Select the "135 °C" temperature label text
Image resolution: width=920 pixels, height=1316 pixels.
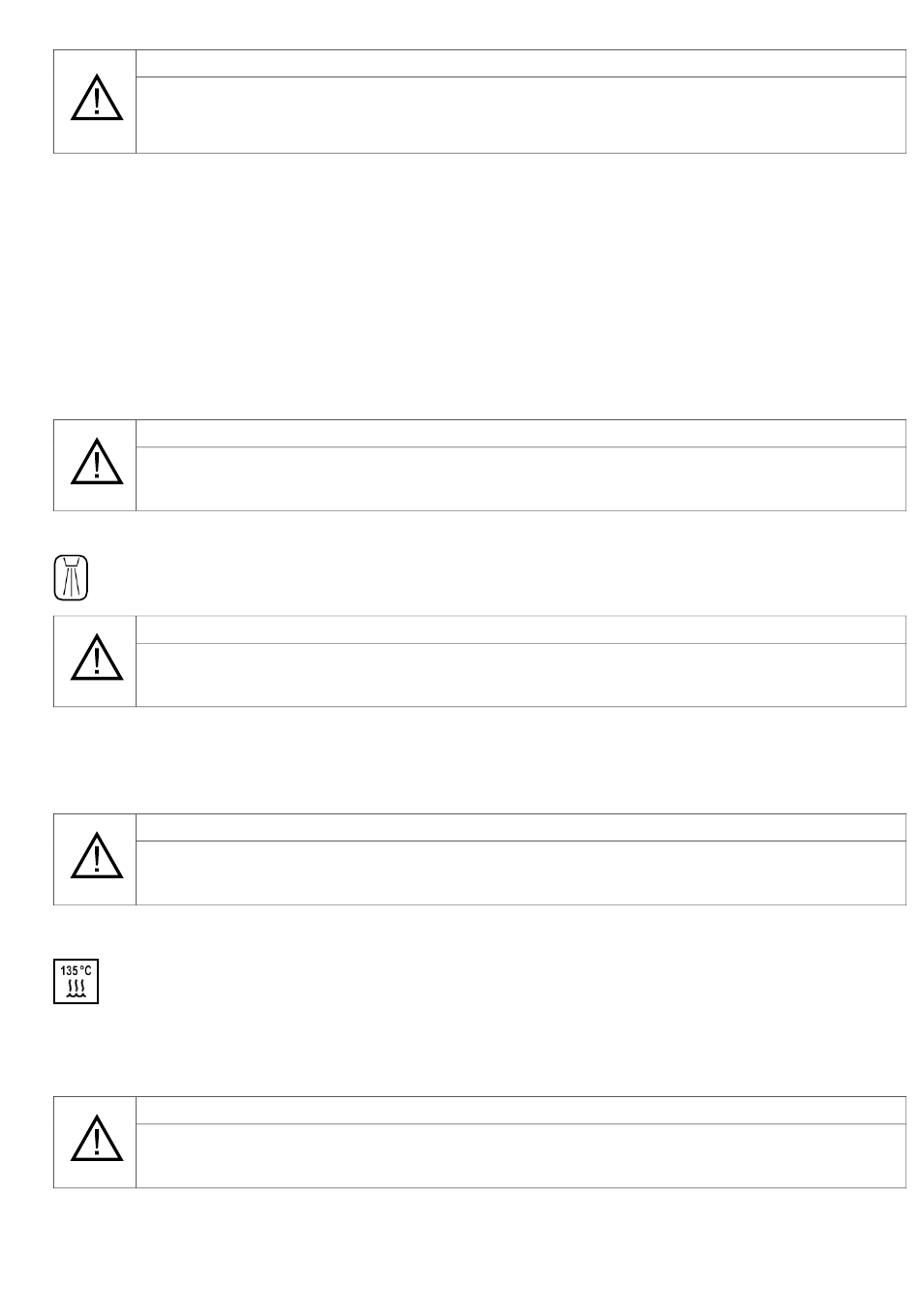click(76, 970)
